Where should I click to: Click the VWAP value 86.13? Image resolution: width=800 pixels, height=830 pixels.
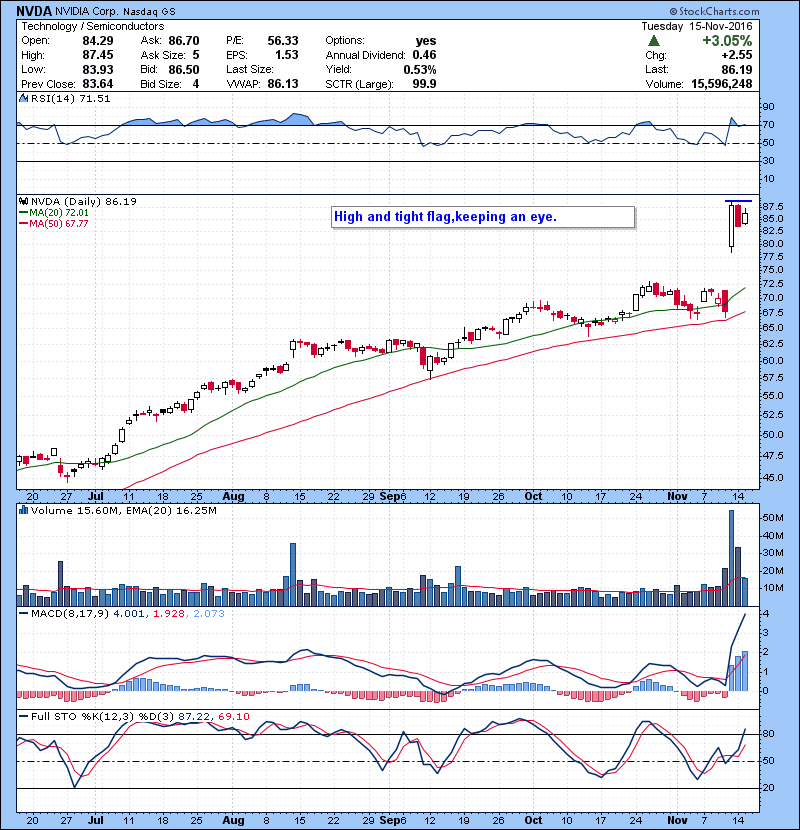tap(283, 84)
